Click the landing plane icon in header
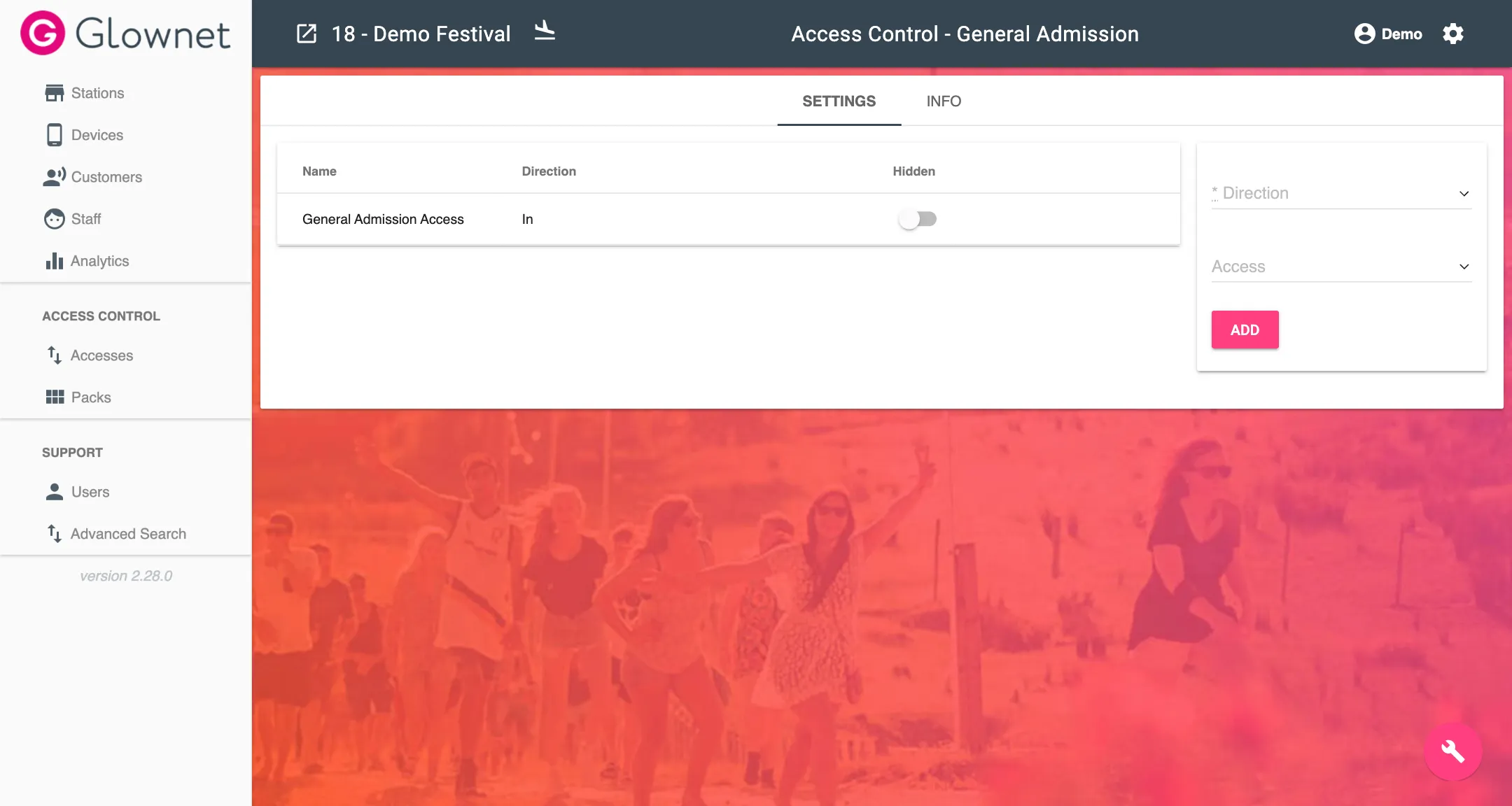Screen dimensions: 1512x806 click(x=545, y=31)
